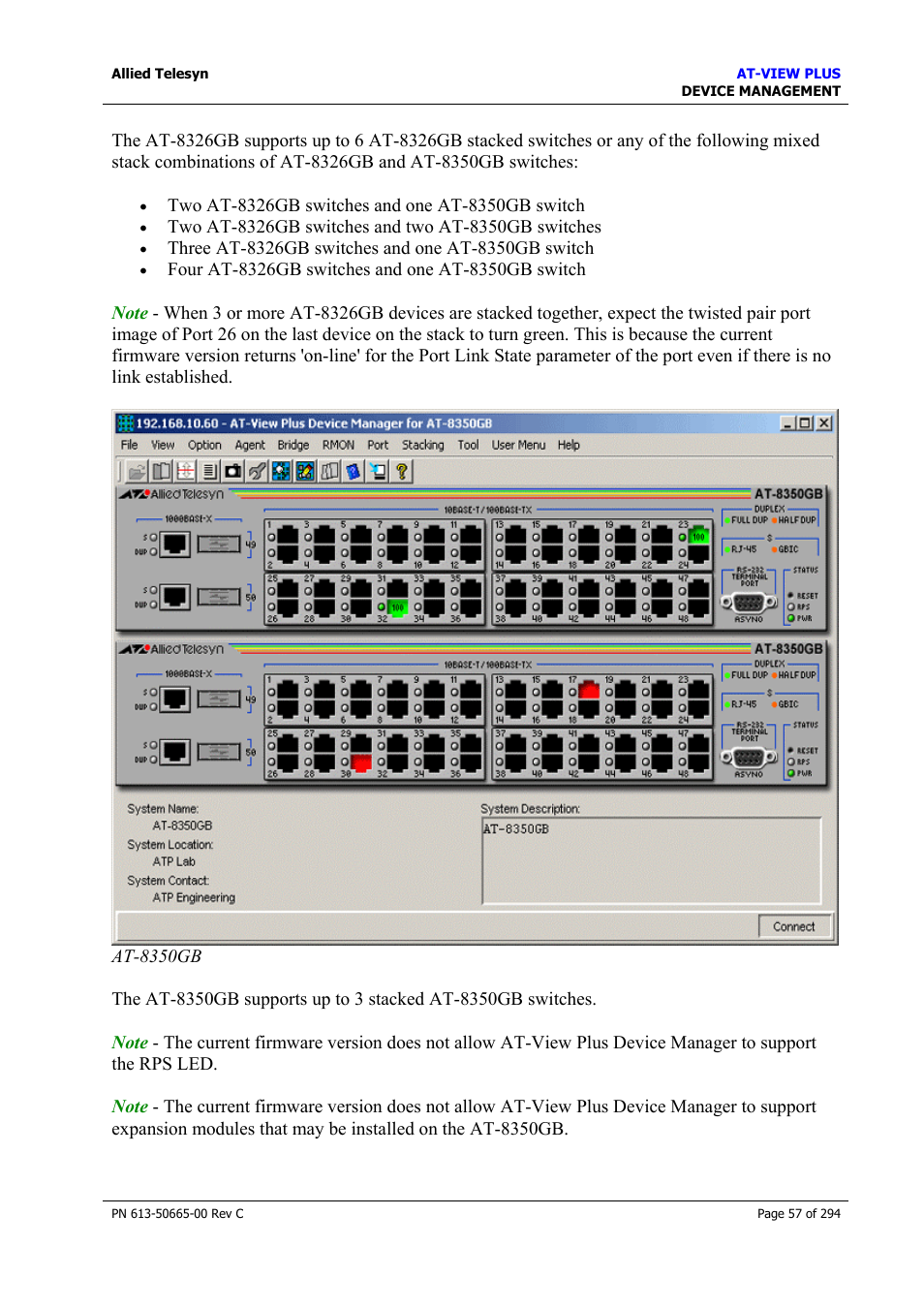
Task: Click inside the System Description text box
Action: click(x=652, y=861)
